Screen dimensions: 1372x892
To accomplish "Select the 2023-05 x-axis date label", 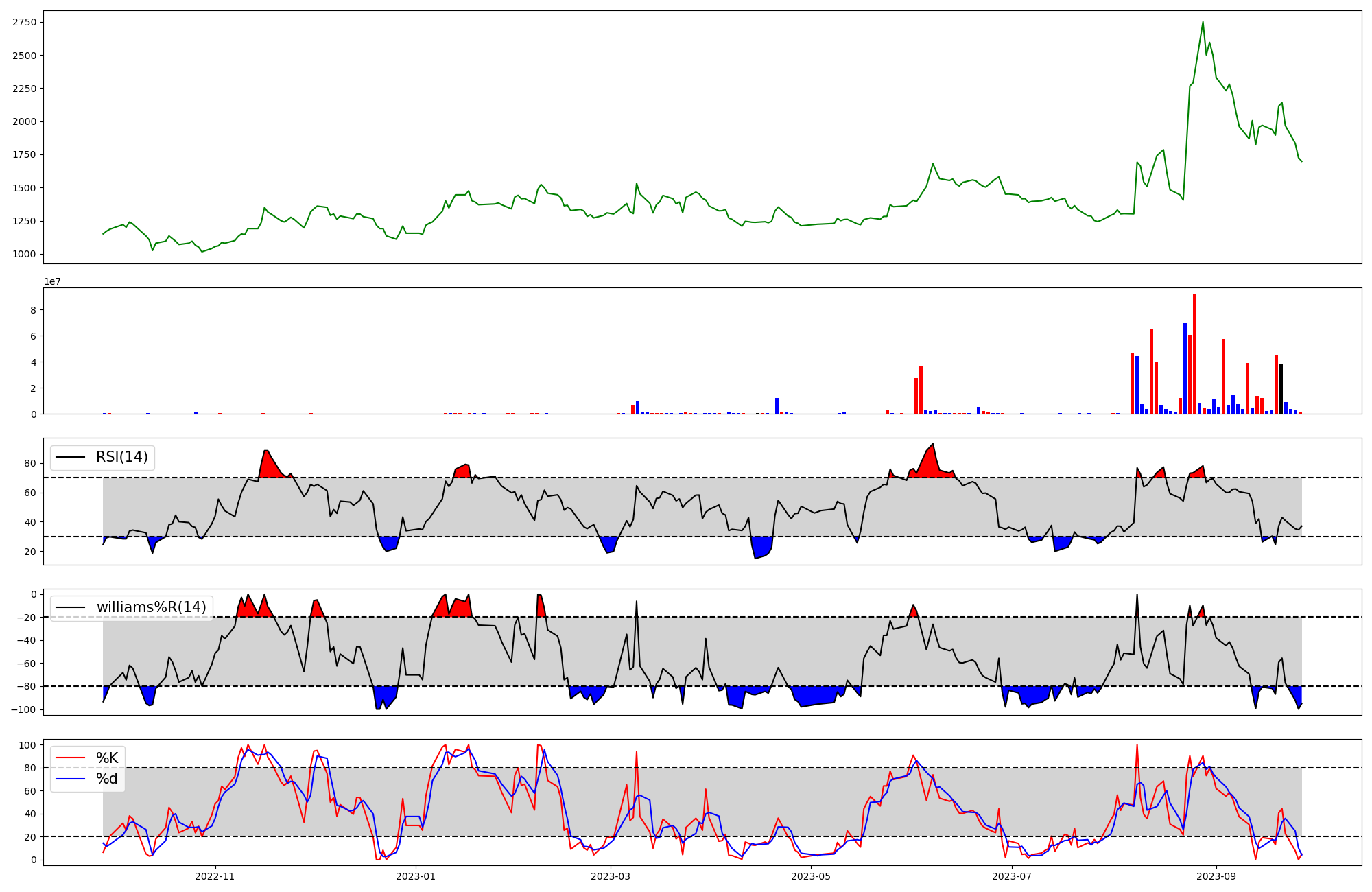I will tap(811, 876).
